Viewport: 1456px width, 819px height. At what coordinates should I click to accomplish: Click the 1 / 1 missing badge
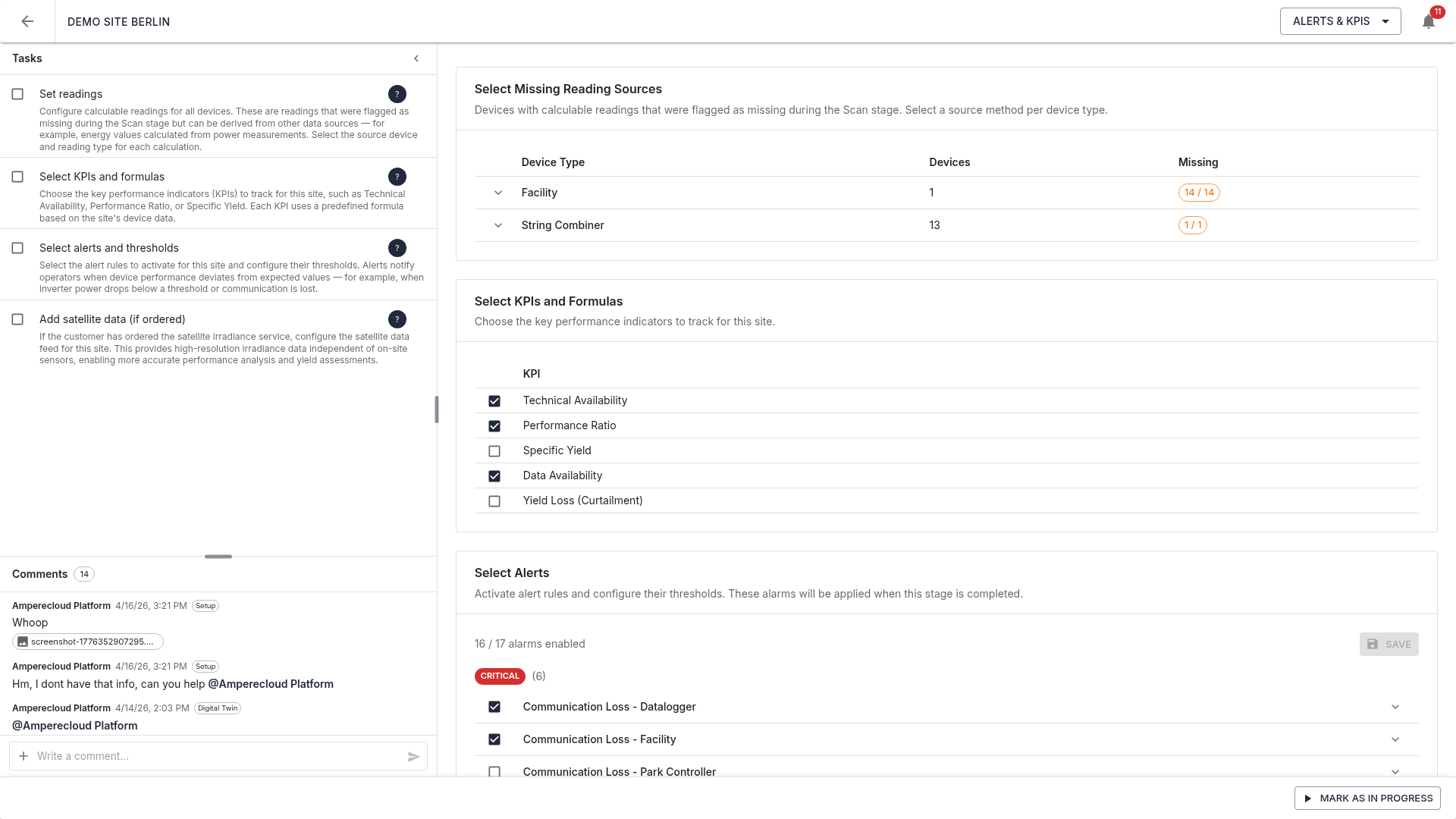tap(1193, 225)
